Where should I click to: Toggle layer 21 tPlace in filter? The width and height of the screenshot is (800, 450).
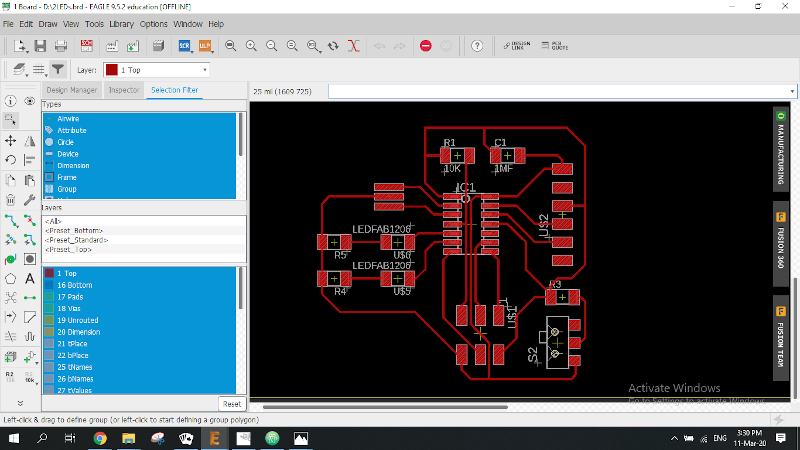139,343
